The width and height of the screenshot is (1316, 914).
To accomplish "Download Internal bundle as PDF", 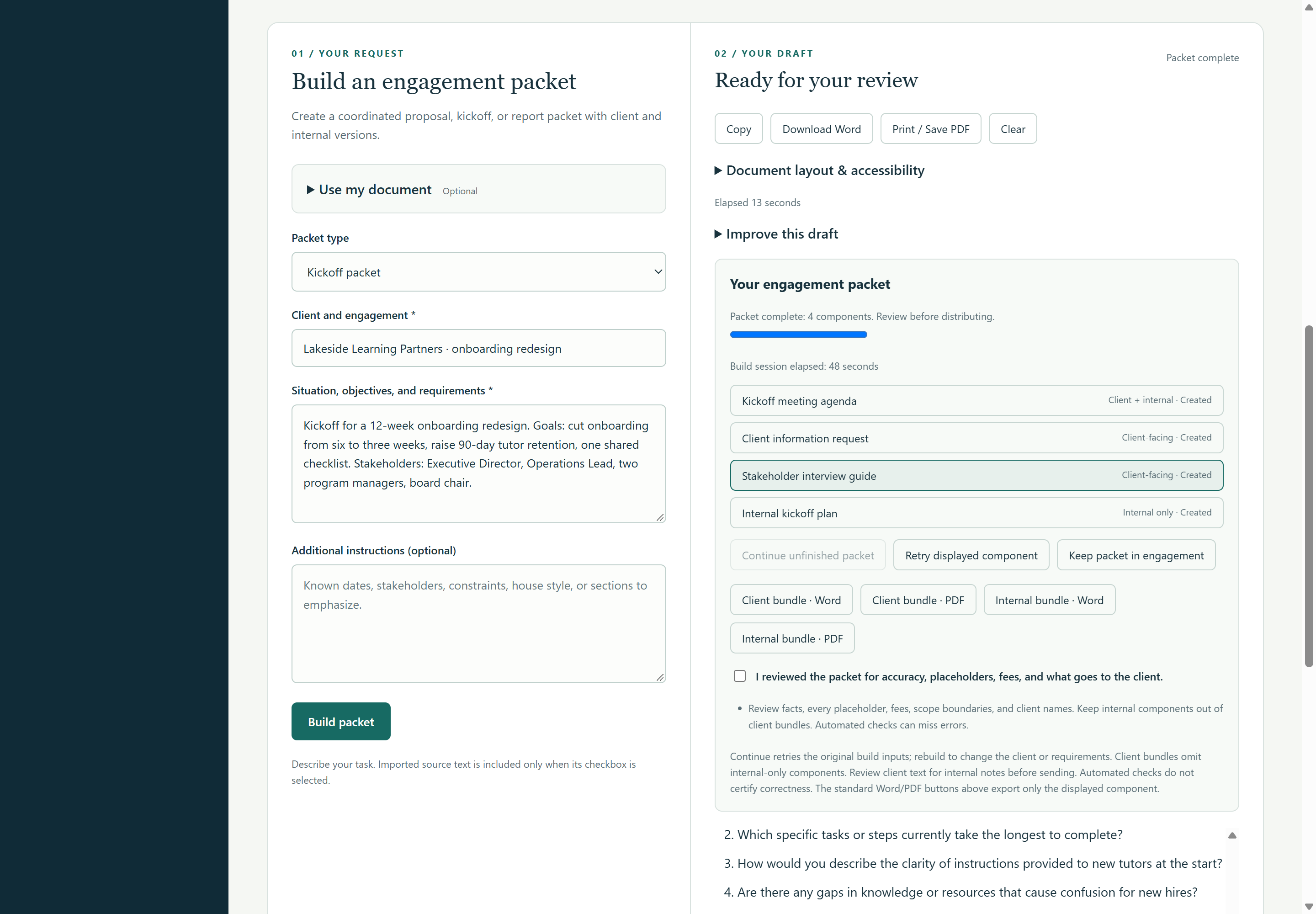I will point(792,638).
